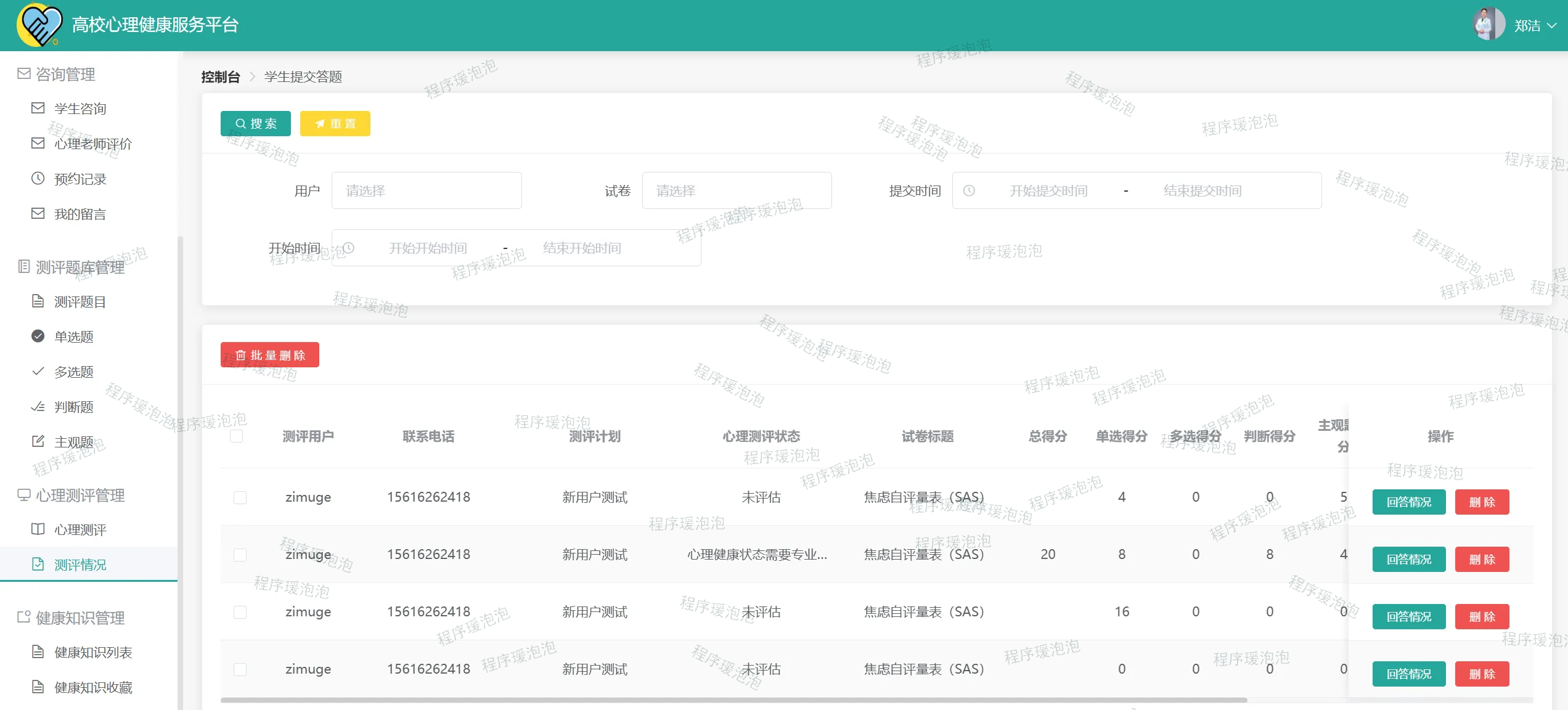Open the 试卷 select dropdown
Screen dimensions: 1568x710
[x=737, y=191]
